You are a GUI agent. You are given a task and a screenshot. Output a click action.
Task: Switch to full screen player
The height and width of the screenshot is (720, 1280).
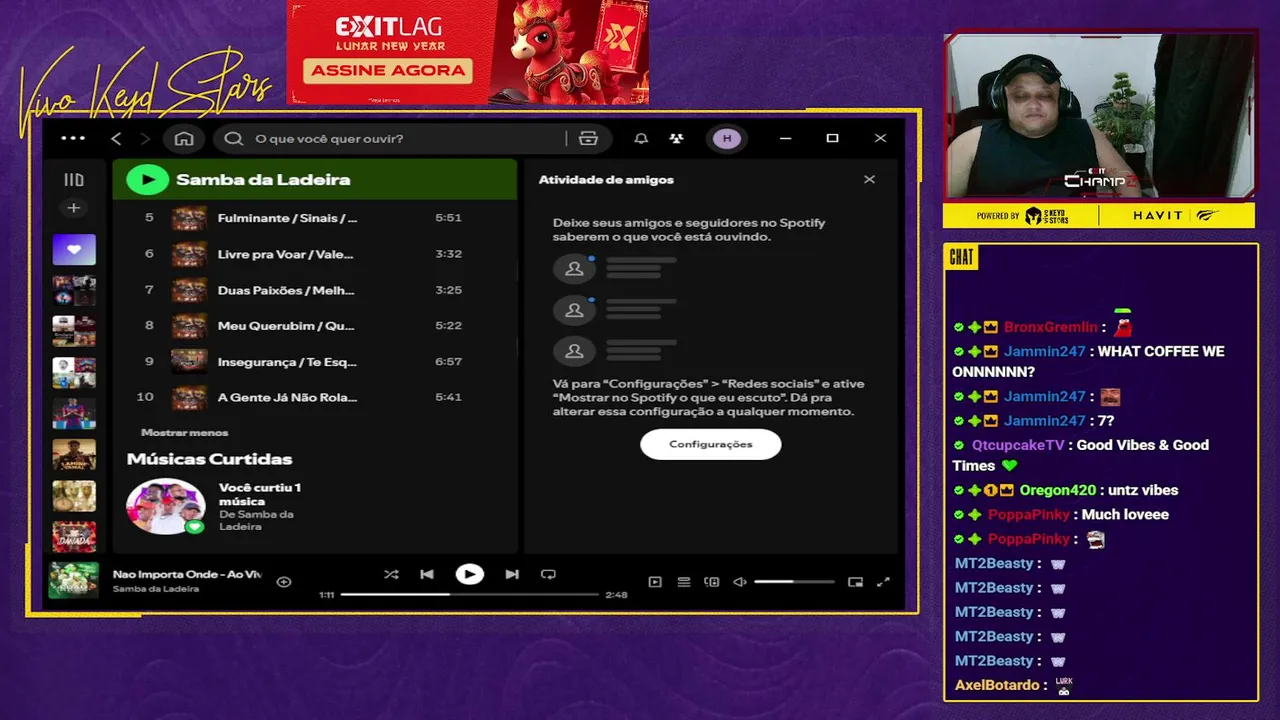(x=883, y=582)
